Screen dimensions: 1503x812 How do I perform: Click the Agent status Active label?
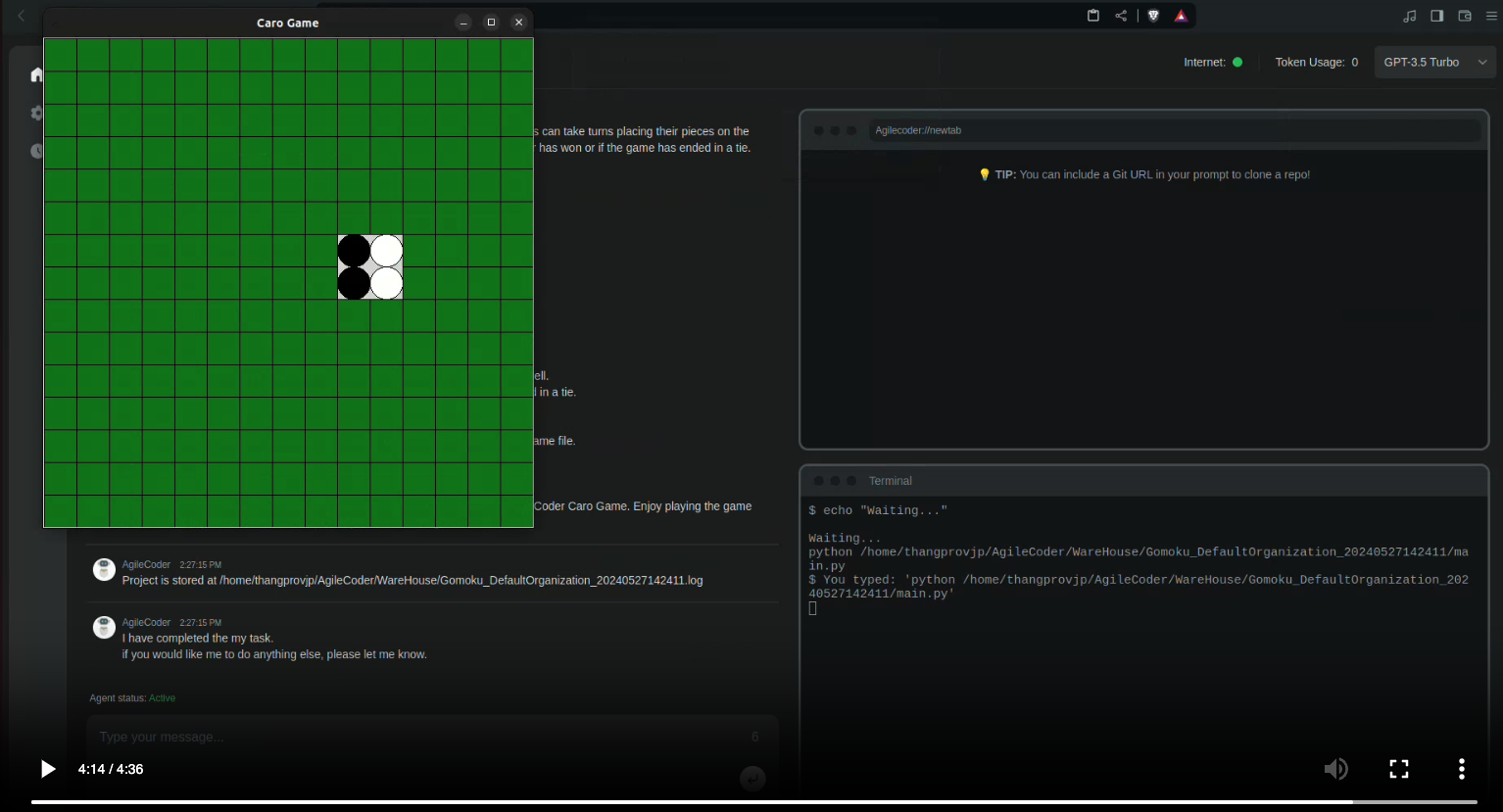pyautogui.click(x=132, y=698)
